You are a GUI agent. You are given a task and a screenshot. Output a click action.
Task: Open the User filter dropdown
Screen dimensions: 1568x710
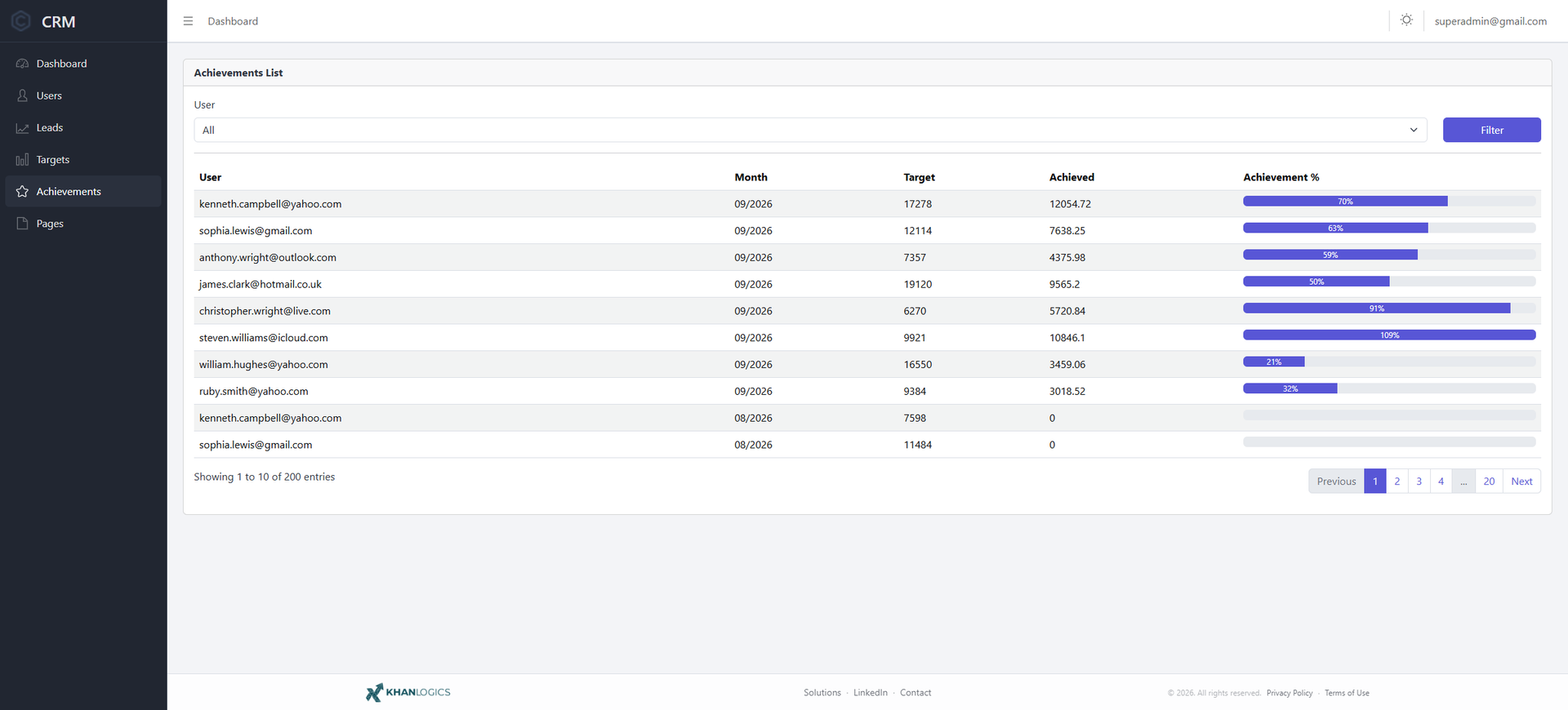810,130
